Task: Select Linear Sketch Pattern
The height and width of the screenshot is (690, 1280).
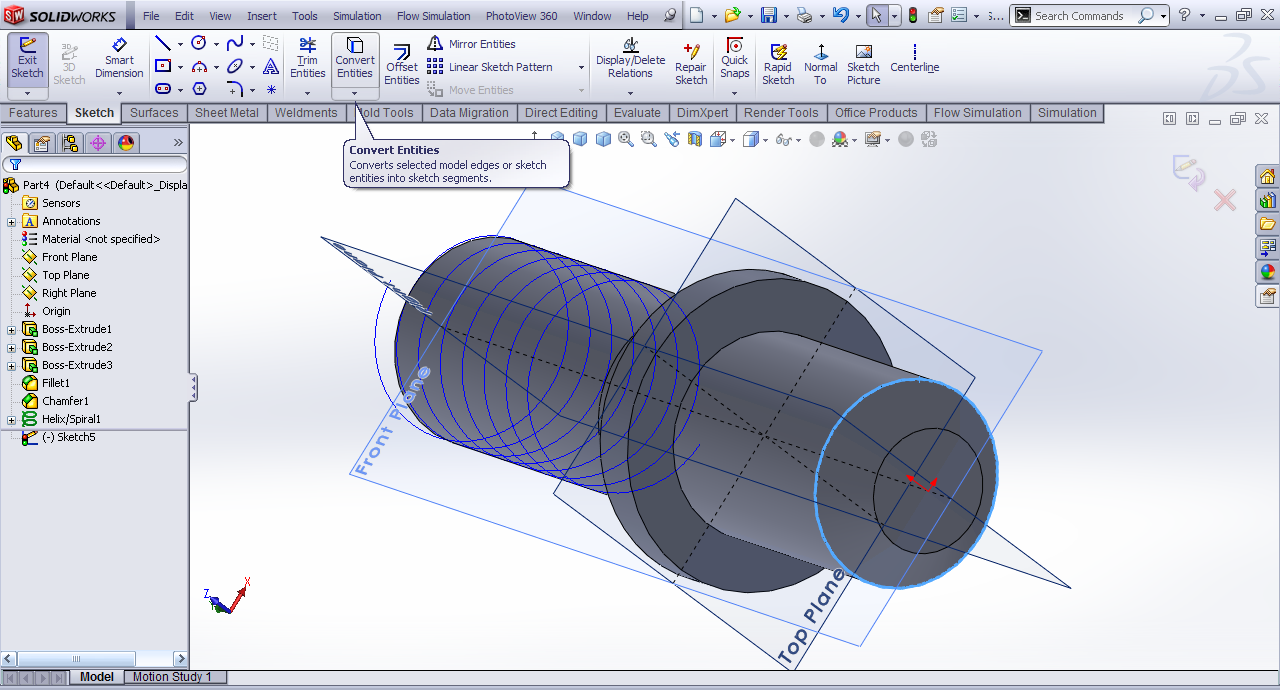Action: [x=499, y=67]
